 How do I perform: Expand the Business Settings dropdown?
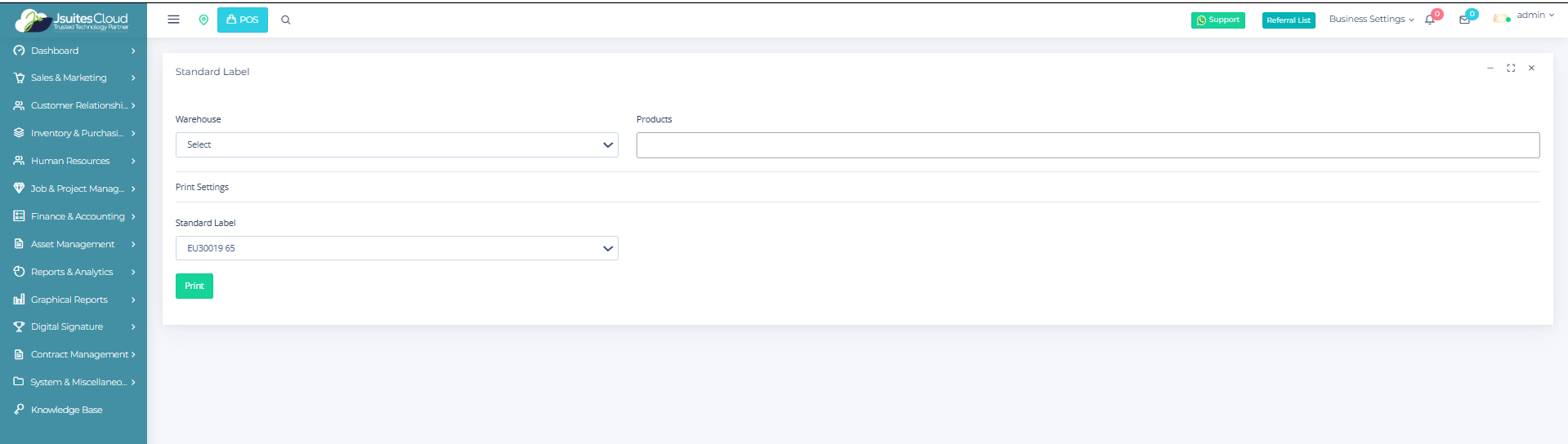point(1371,19)
